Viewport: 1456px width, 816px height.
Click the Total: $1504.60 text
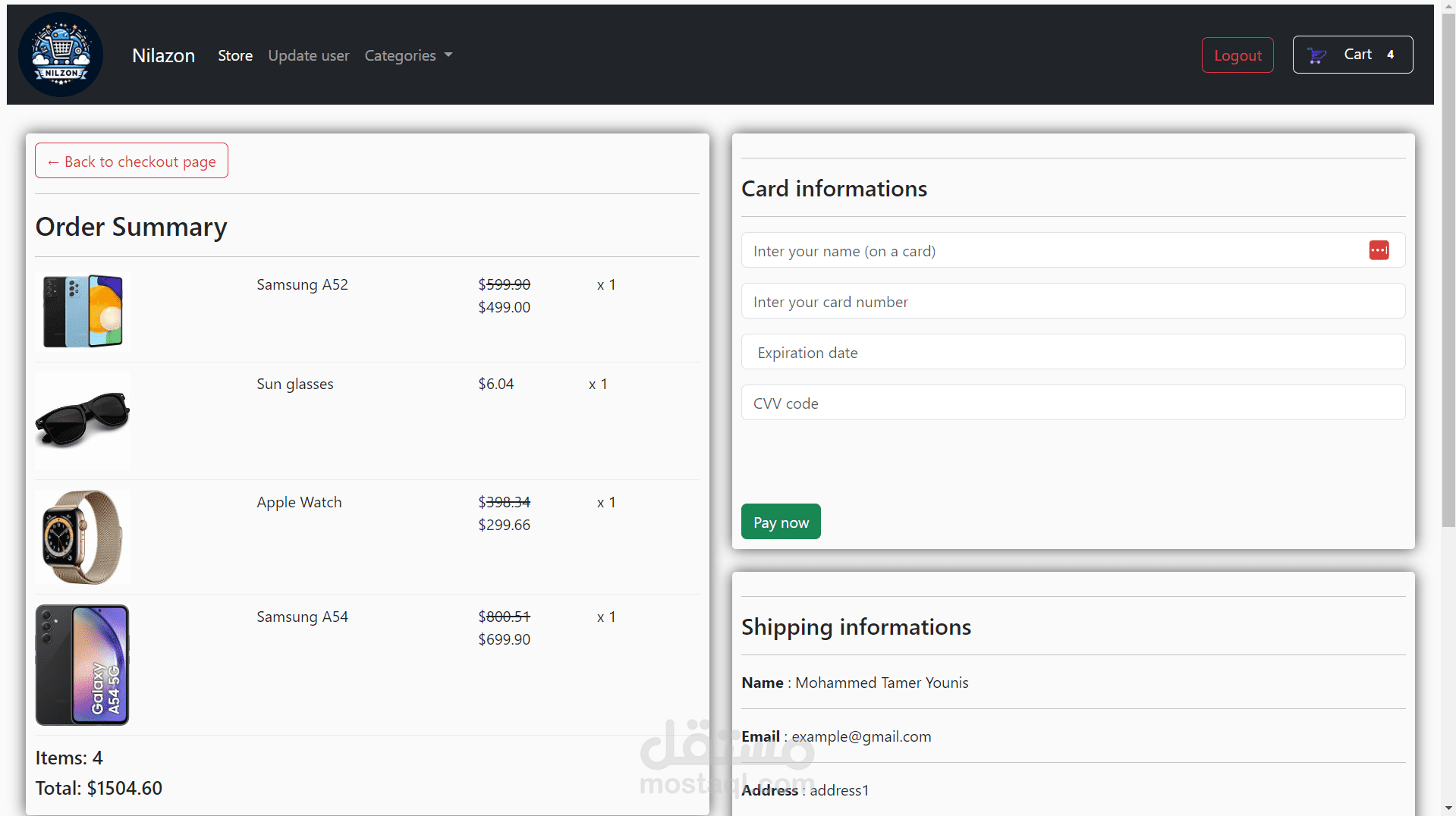coord(99,788)
